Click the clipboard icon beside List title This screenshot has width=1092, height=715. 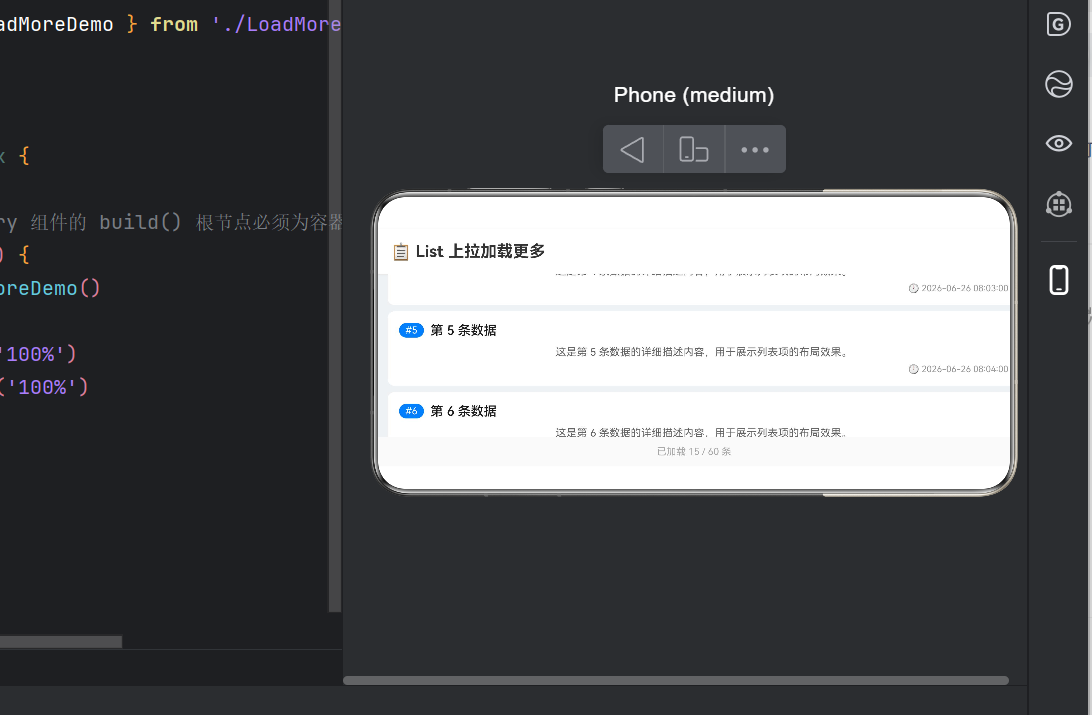pos(400,252)
